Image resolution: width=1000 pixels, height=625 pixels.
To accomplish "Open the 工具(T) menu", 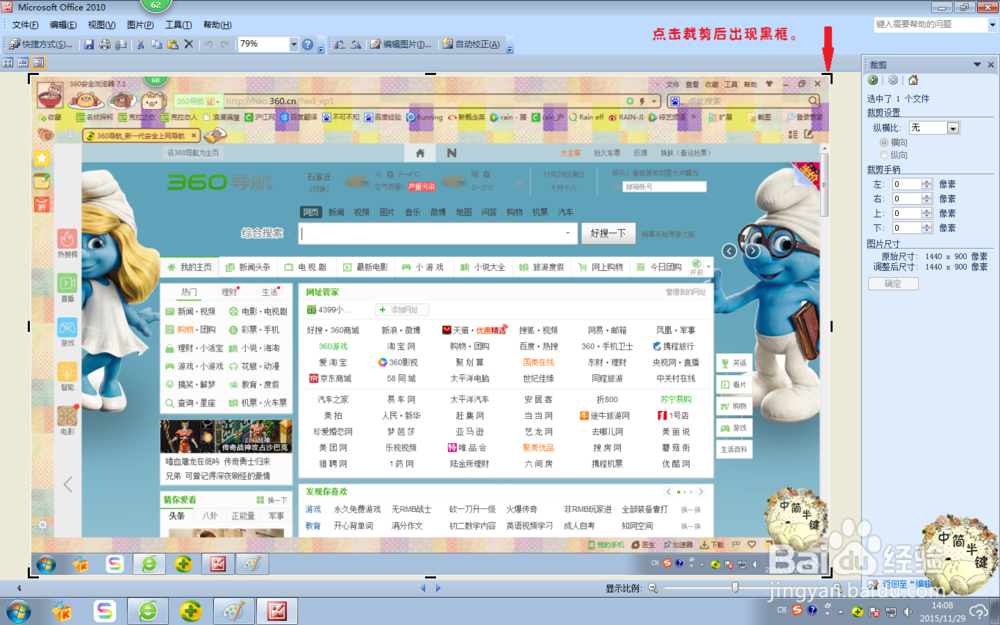I will tap(178, 25).
